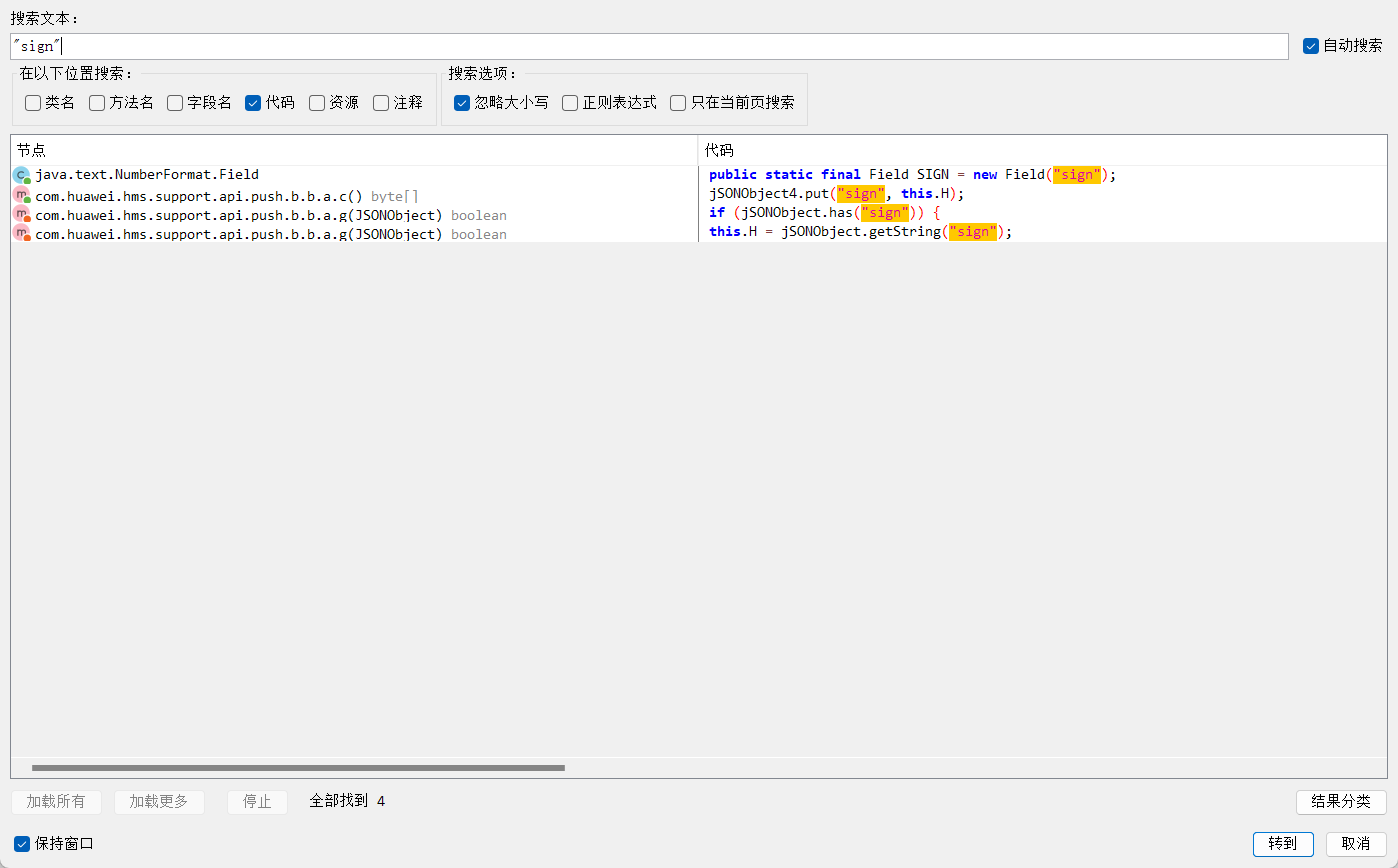Select code line public static final Field SIGN
This screenshot has width=1398, height=868.
(x=1042, y=175)
